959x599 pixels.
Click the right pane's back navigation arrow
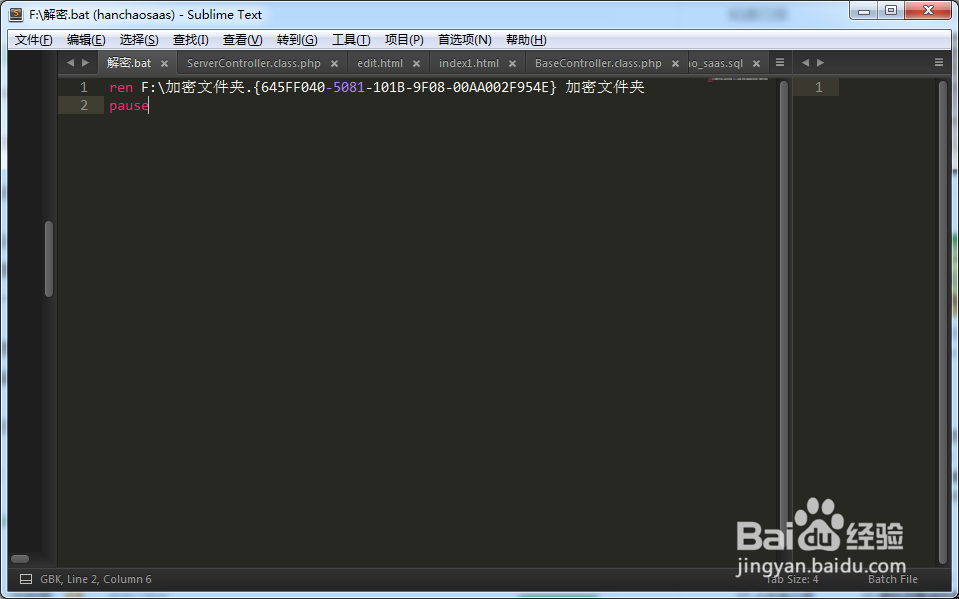[x=805, y=62]
